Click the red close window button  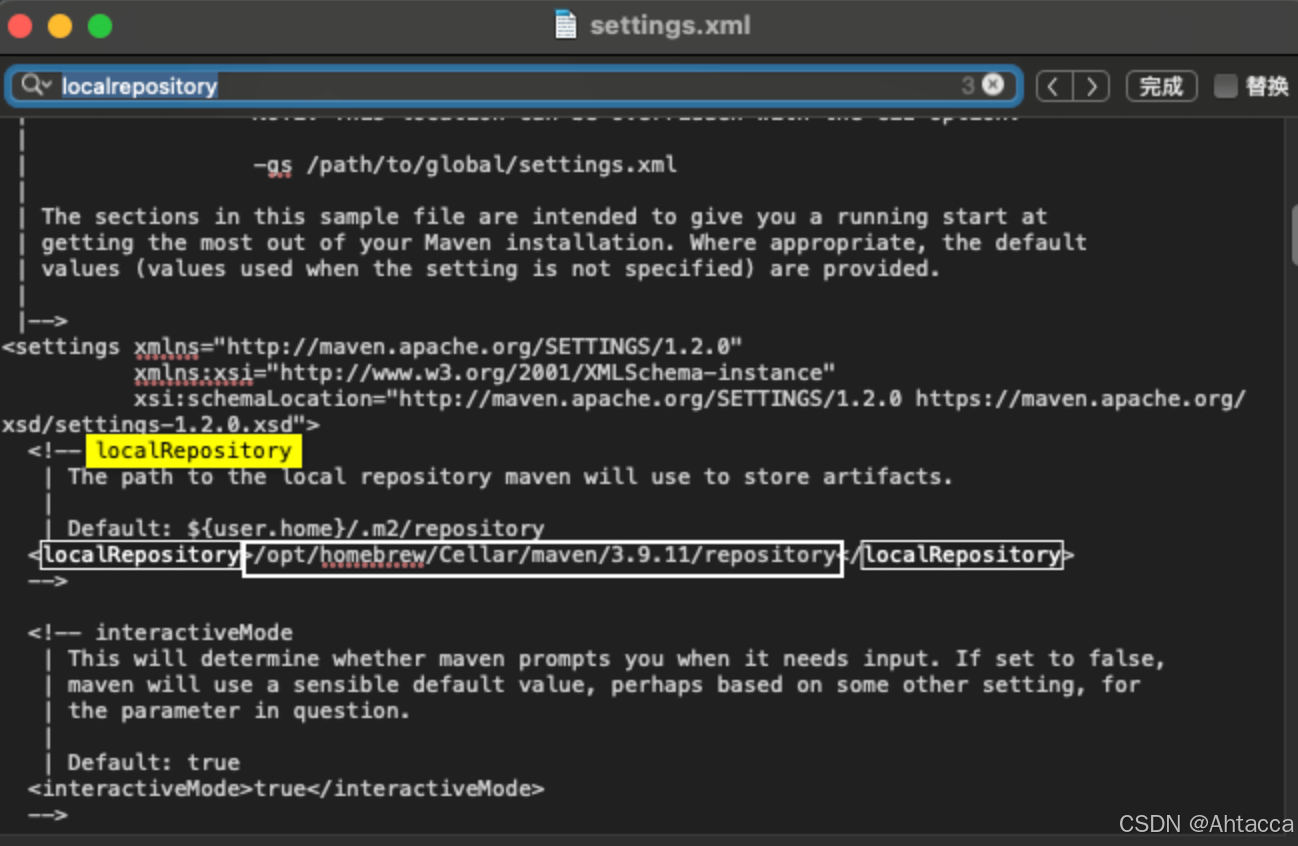pos(20,26)
